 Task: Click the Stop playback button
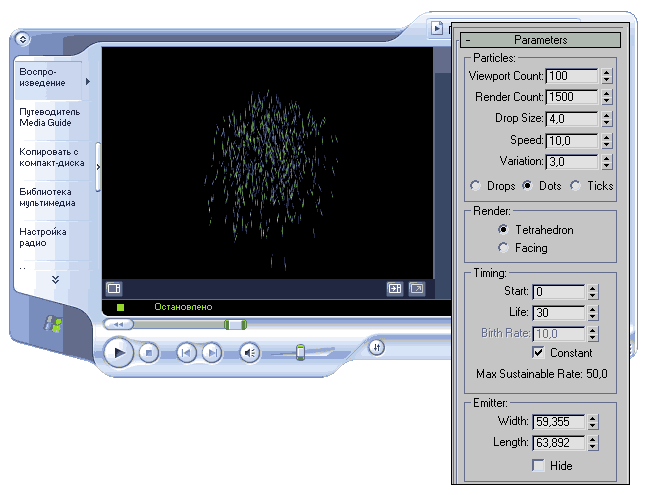point(148,352)
